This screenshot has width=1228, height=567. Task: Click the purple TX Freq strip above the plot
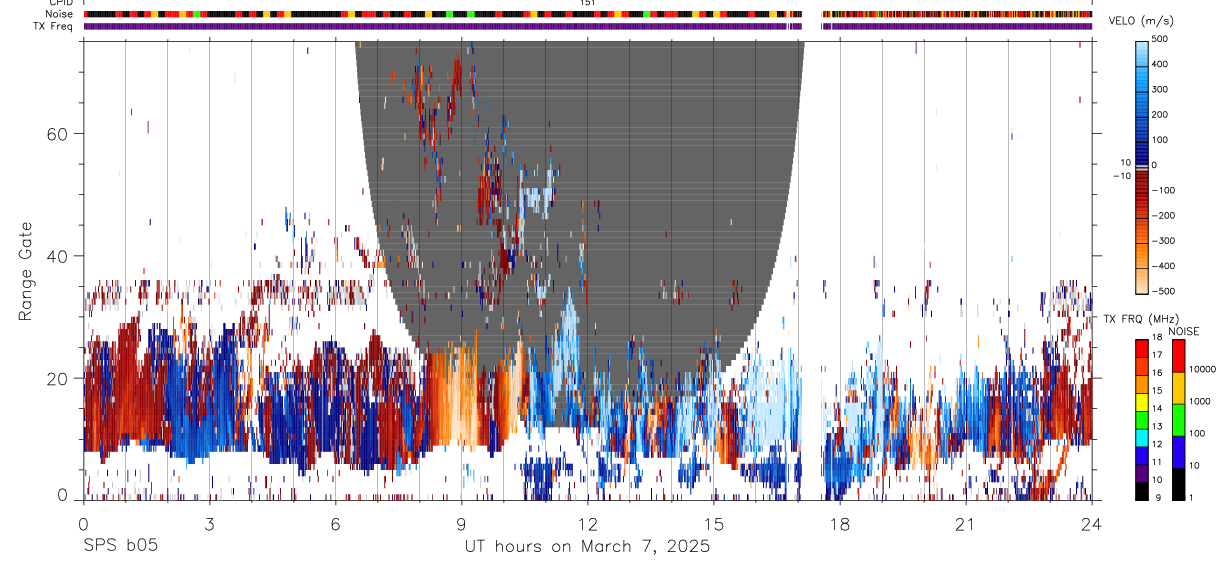(x=588, y=26)
